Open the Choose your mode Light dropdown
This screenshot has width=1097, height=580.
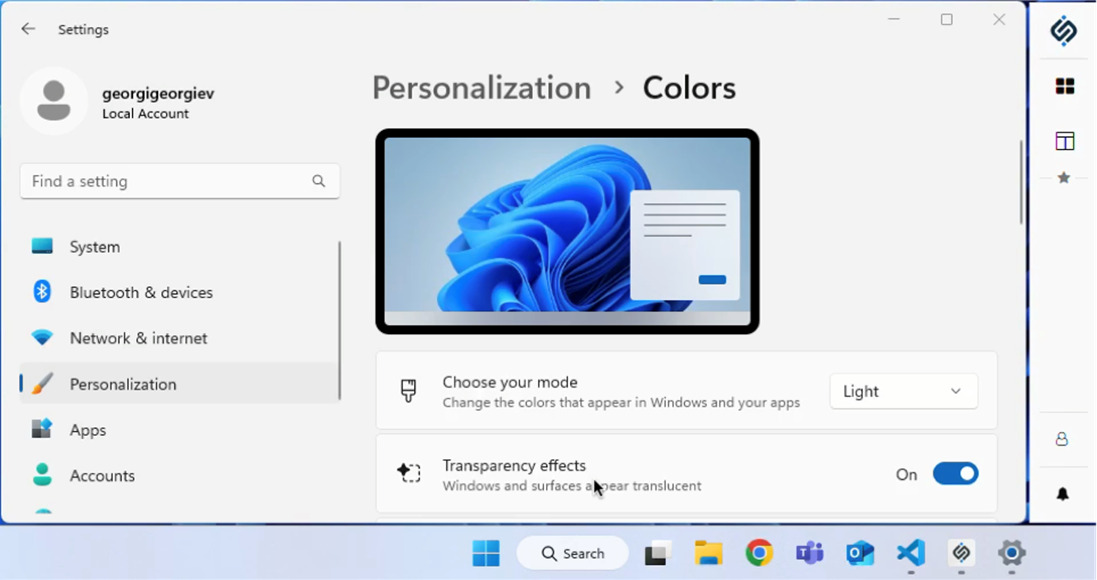point(903,391)
